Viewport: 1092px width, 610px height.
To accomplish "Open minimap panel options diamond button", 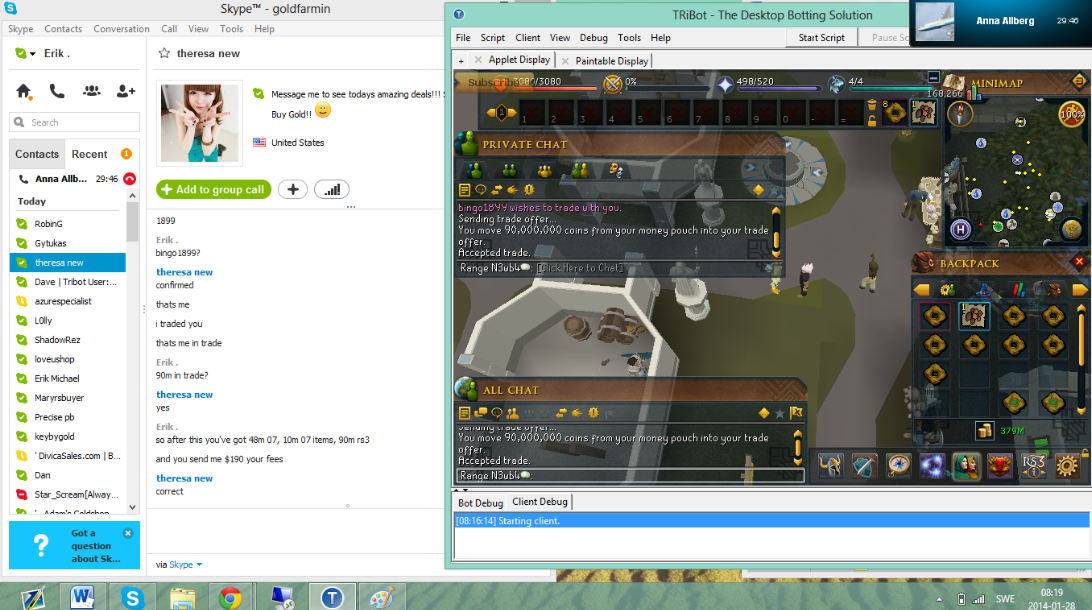I will click(x=1079, y=81).
